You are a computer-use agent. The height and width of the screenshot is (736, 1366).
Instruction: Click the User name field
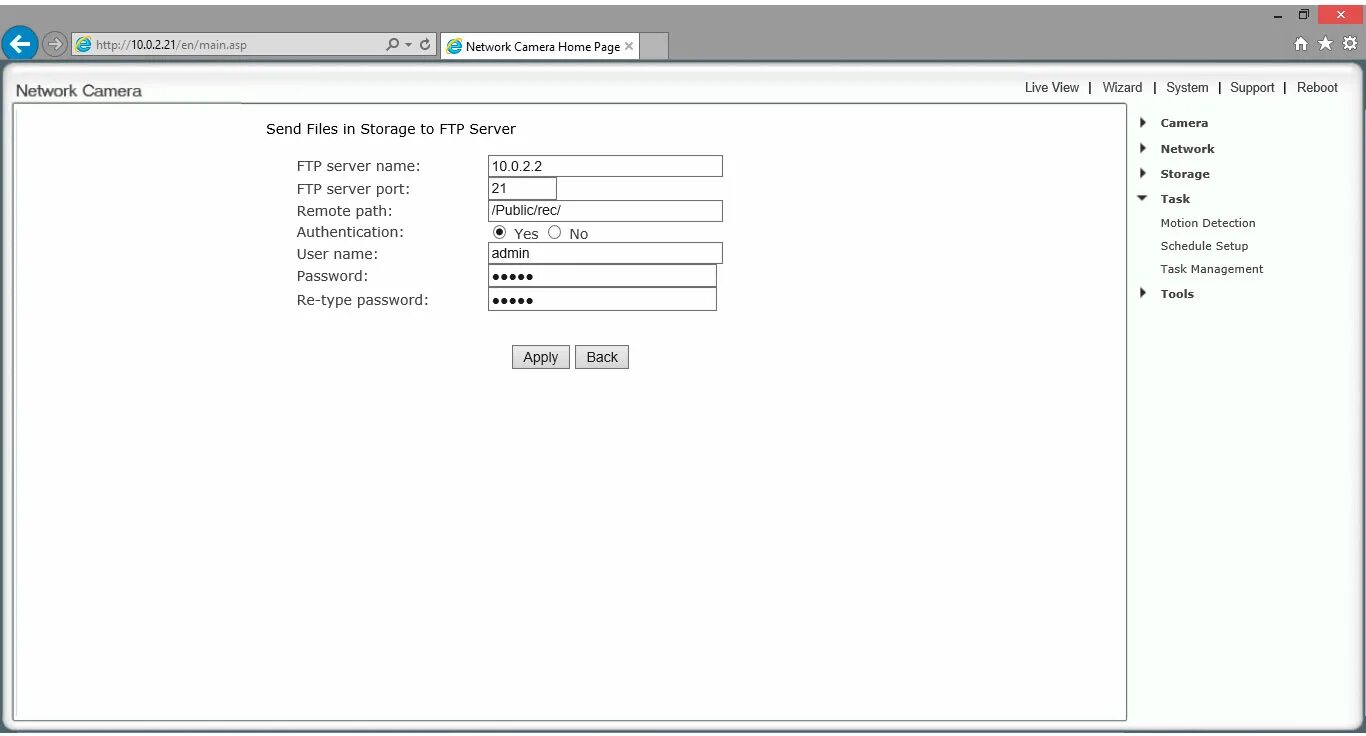605,253
